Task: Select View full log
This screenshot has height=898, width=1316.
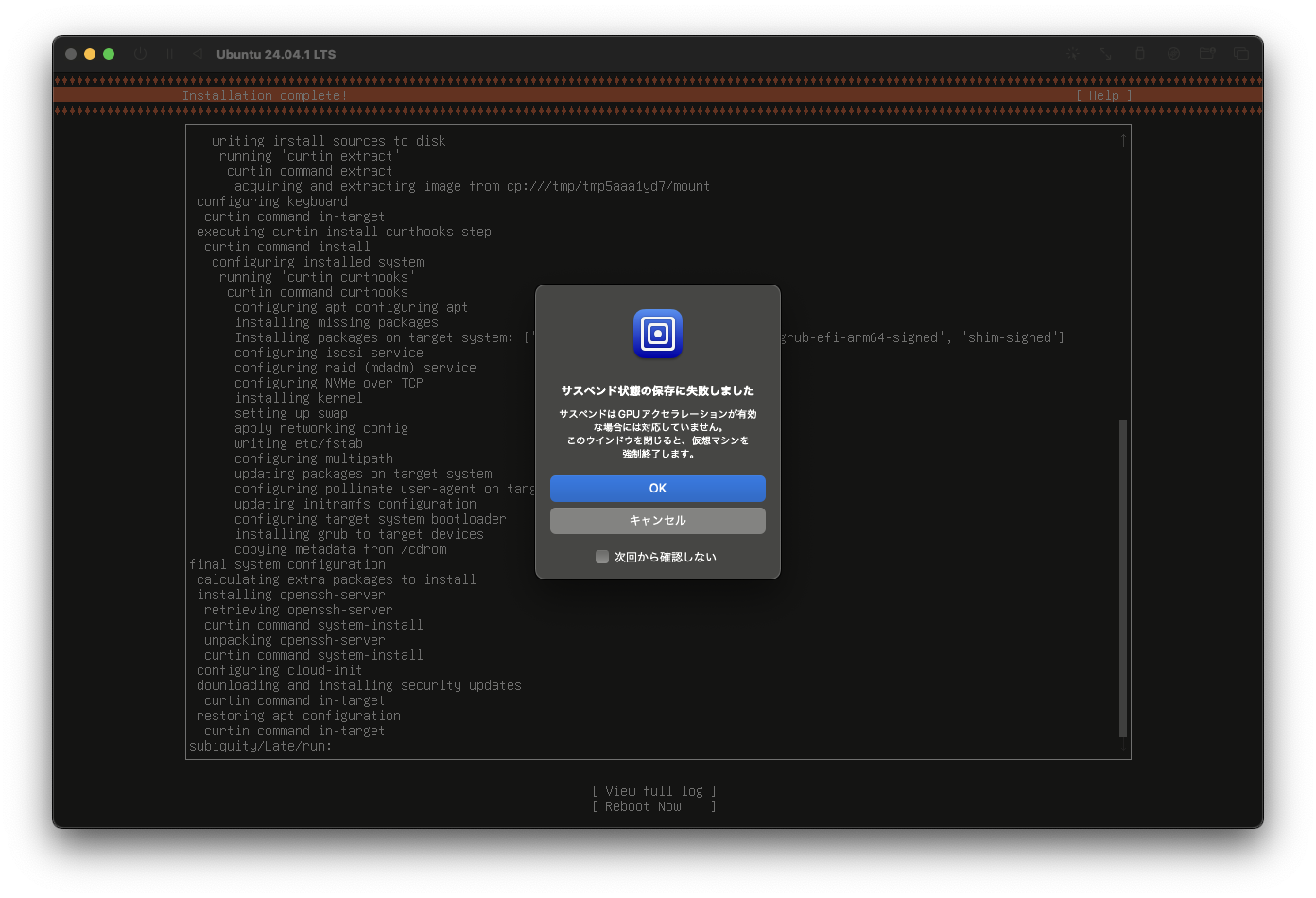Action: click(654, 790)
